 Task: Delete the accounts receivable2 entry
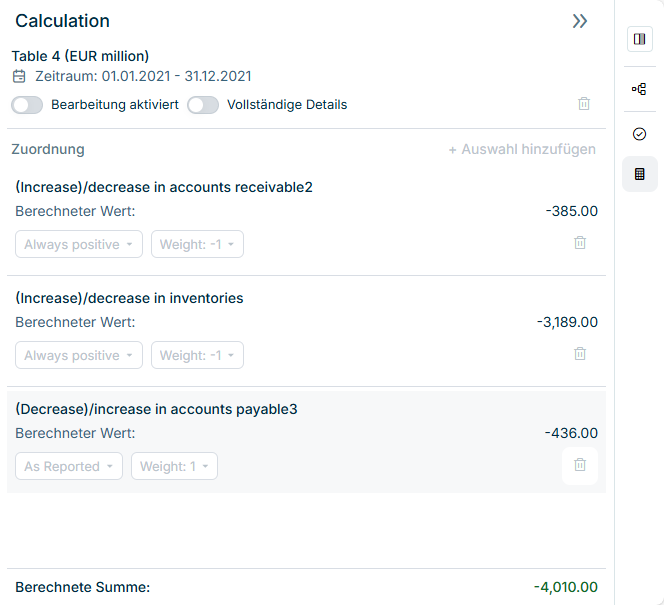pyautogui.click(x=580, y=243)
